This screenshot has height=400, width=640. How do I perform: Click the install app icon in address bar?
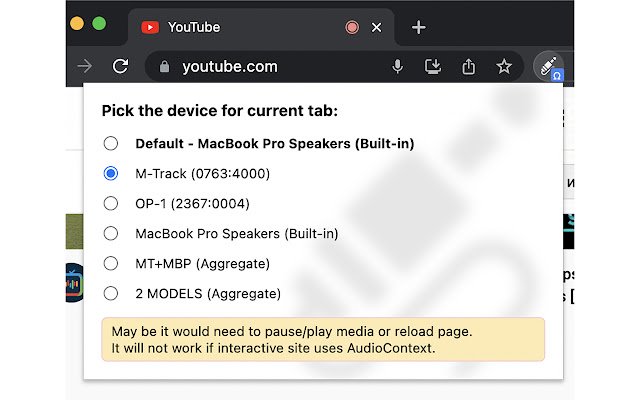coord(433,66)
